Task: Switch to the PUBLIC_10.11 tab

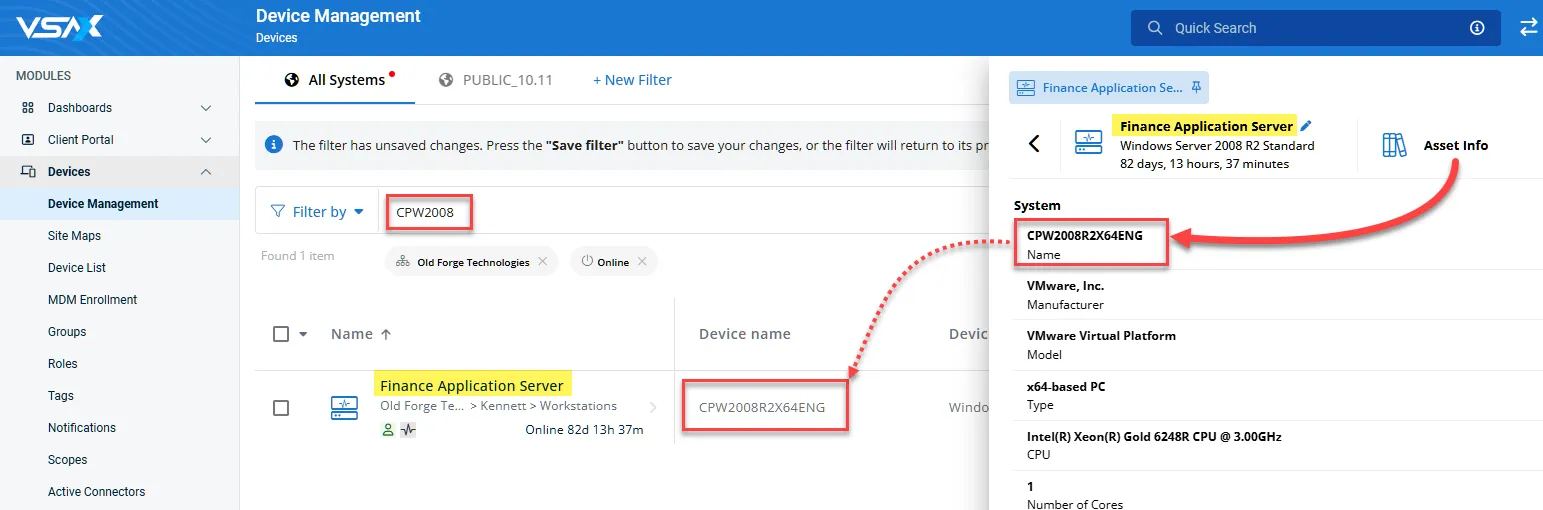Action: [496, 80]
